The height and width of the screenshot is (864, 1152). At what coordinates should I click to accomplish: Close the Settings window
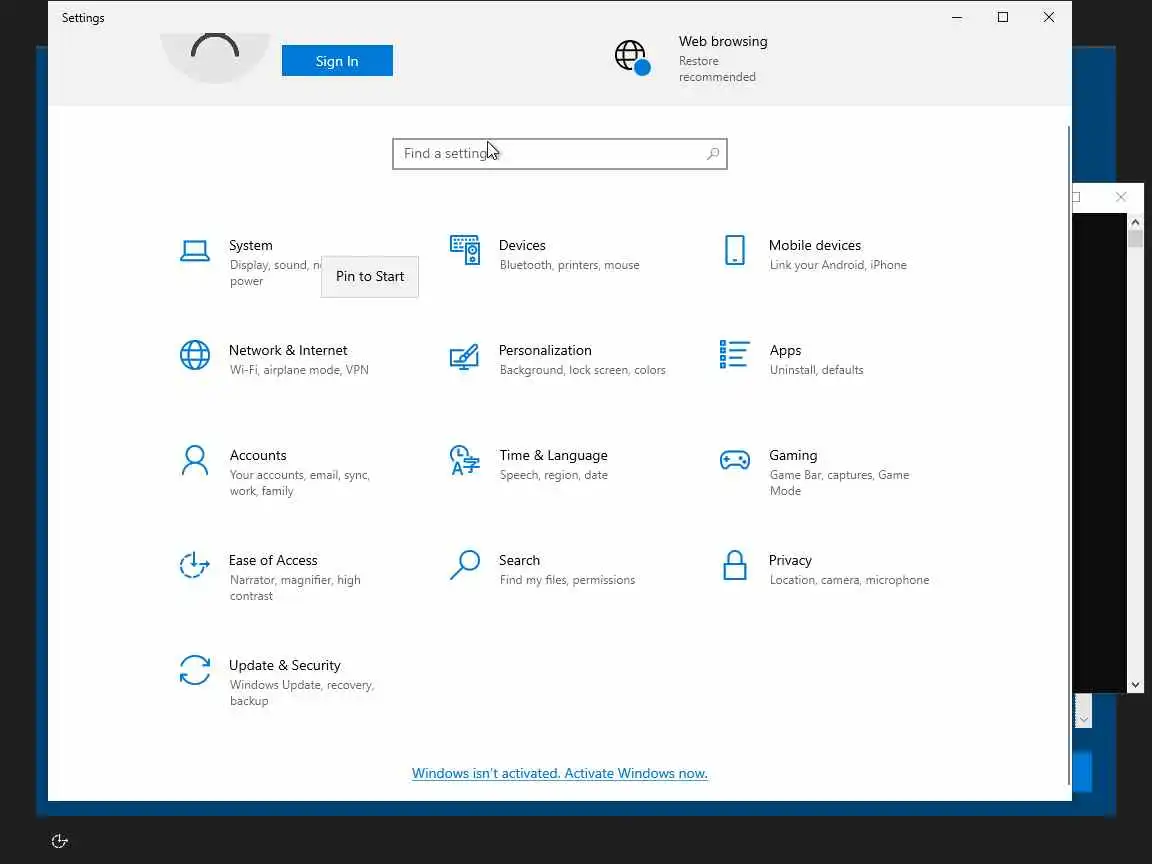pyautogui.click(x=1048, y=17)
